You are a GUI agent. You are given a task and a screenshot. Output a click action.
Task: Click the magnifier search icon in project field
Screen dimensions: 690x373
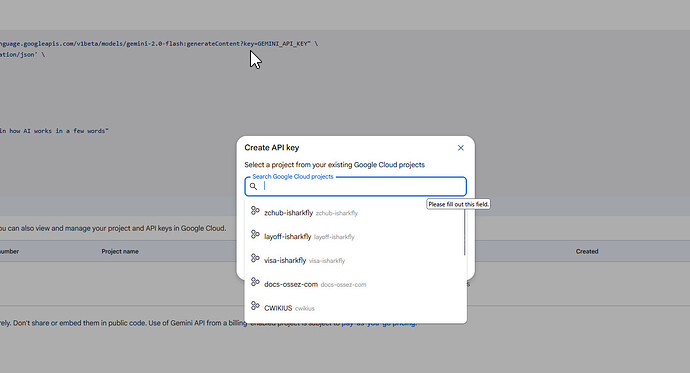point(253,186)
